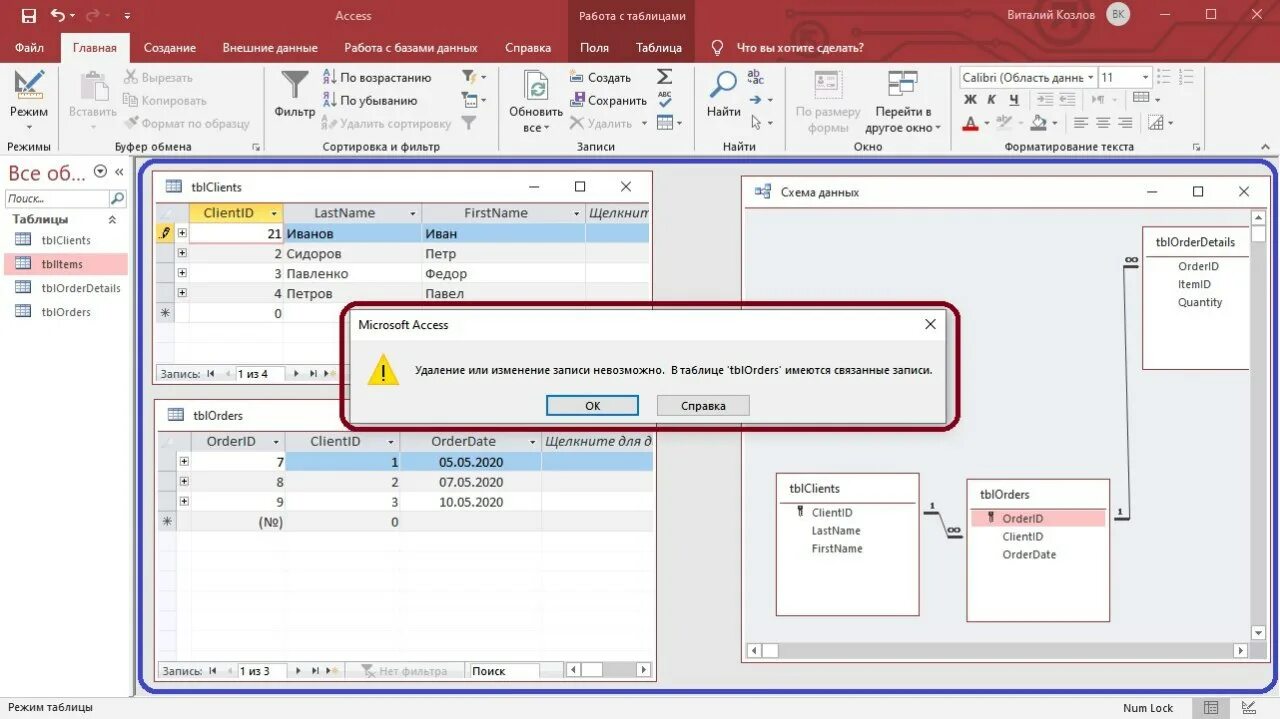Toggle align text right
Viewport: 1280px width, 719px height.
tap(1125, 123)
